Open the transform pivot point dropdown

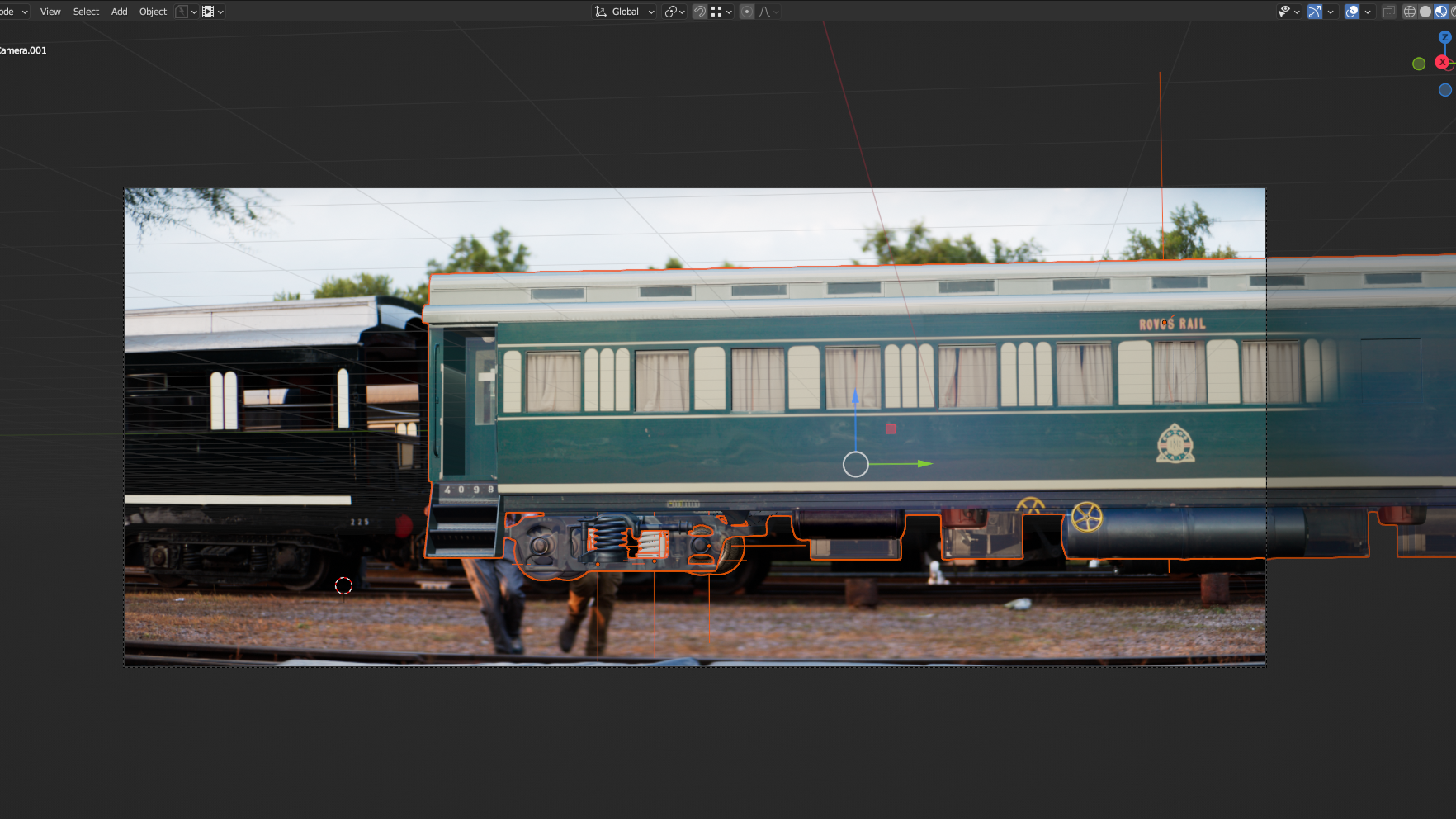coord(675,12)
